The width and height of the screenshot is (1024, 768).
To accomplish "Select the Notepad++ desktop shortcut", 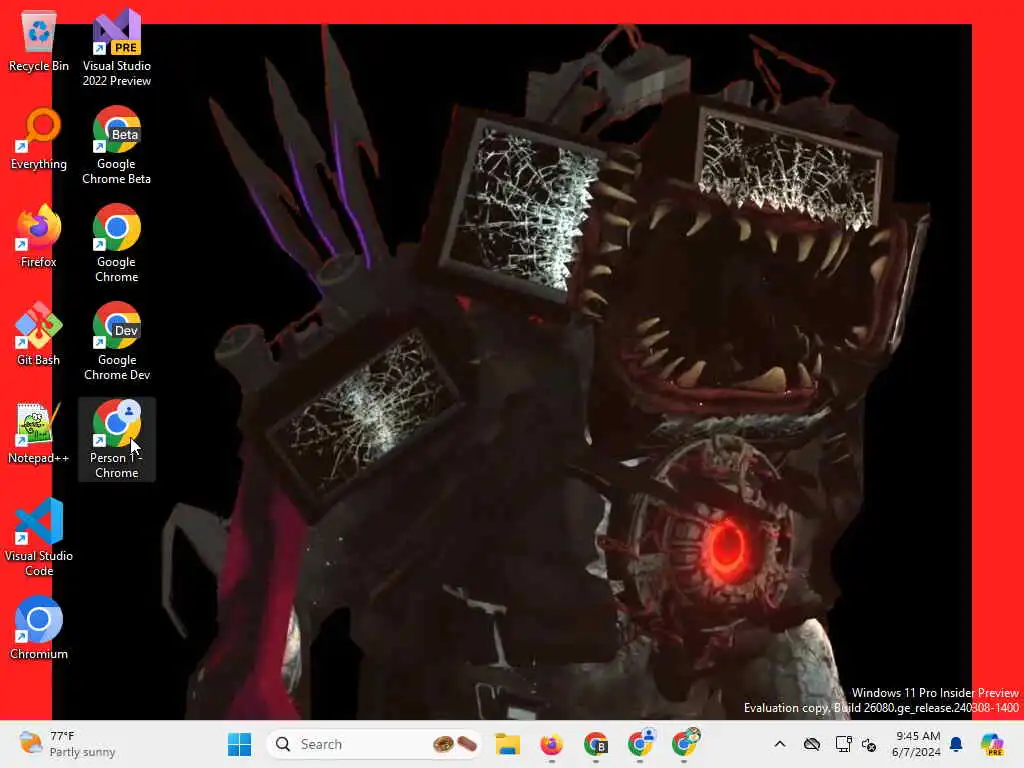I will pyautogui.click(x=39, y=433).
